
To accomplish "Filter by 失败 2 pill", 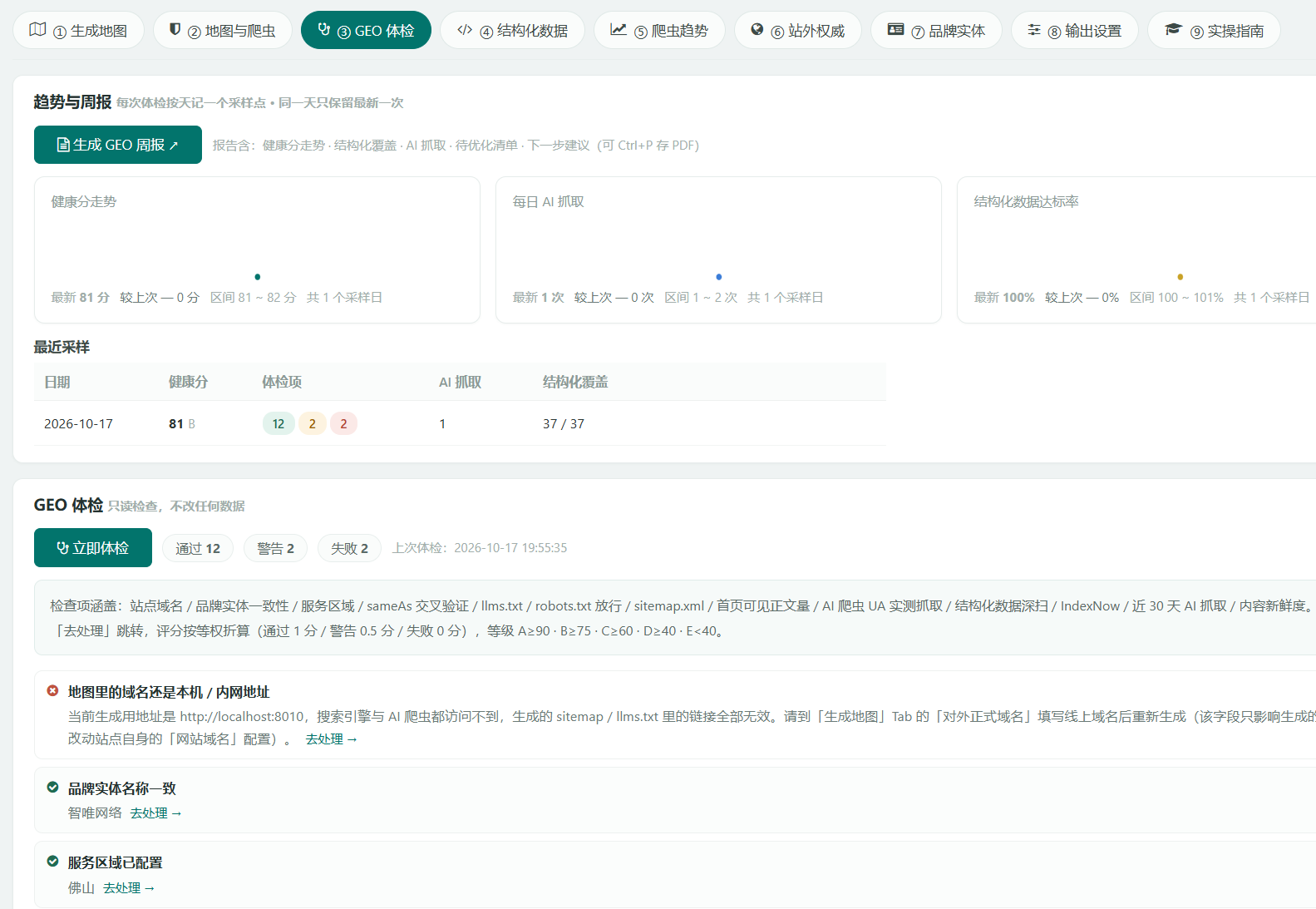I will pyautogui.click(x=349, y=548).
